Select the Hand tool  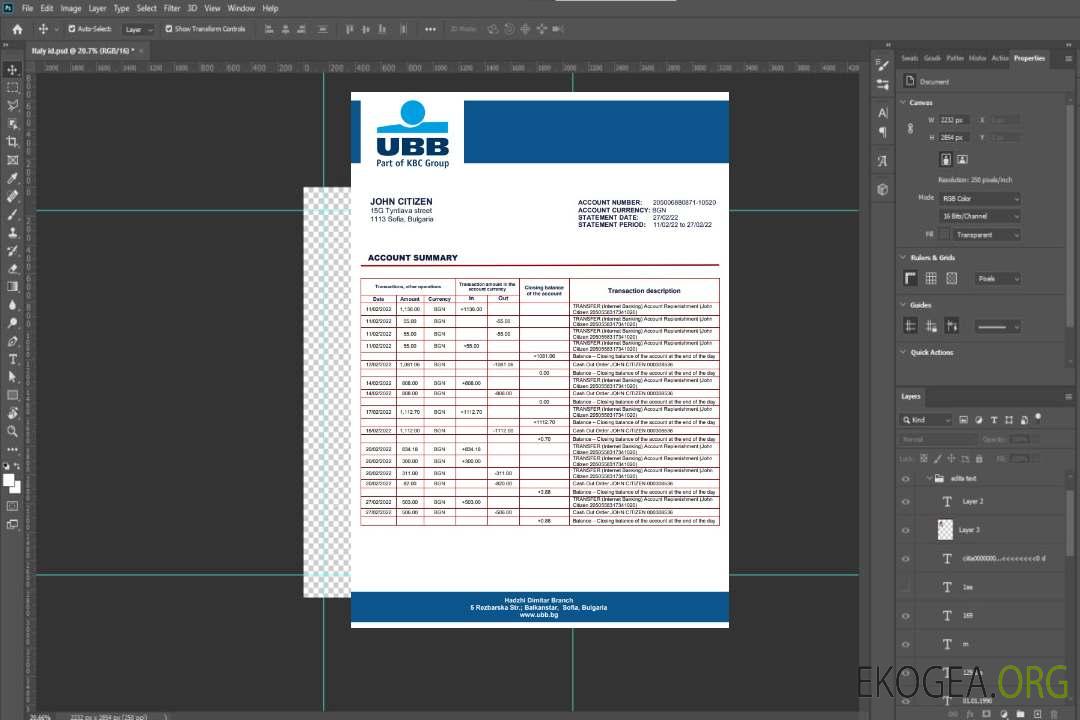coord(12,413)
